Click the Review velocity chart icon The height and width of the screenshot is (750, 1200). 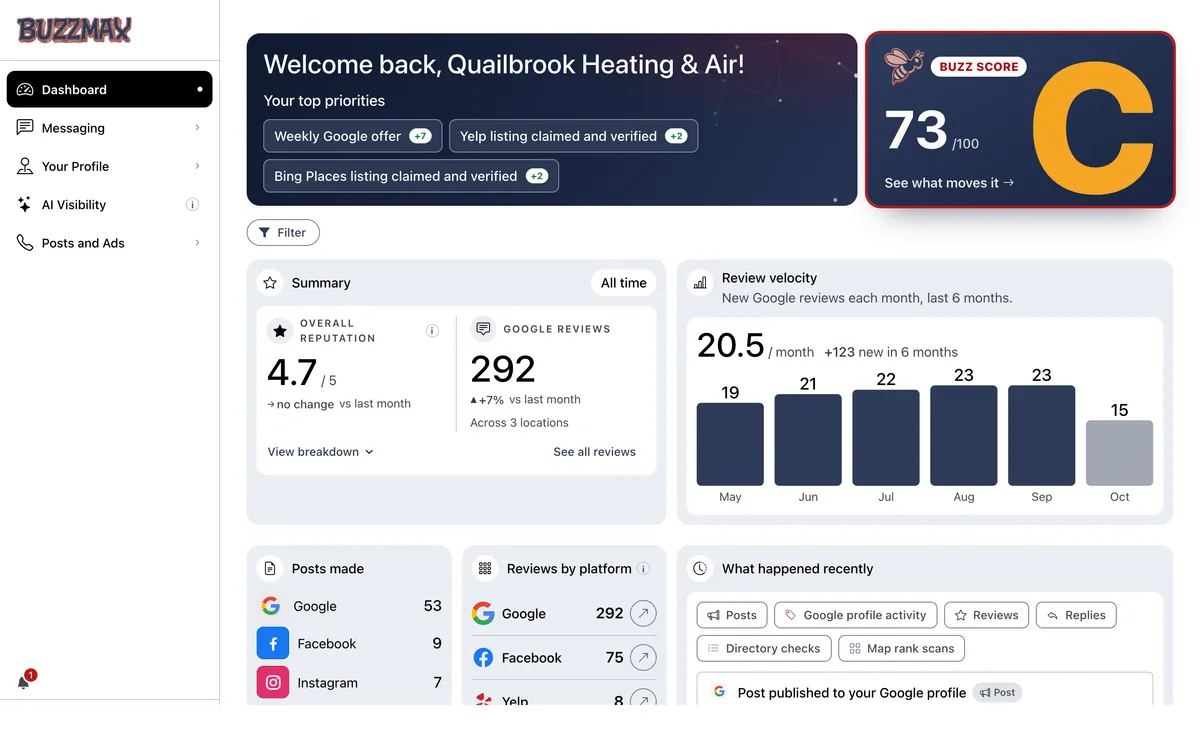click(700, 283)
